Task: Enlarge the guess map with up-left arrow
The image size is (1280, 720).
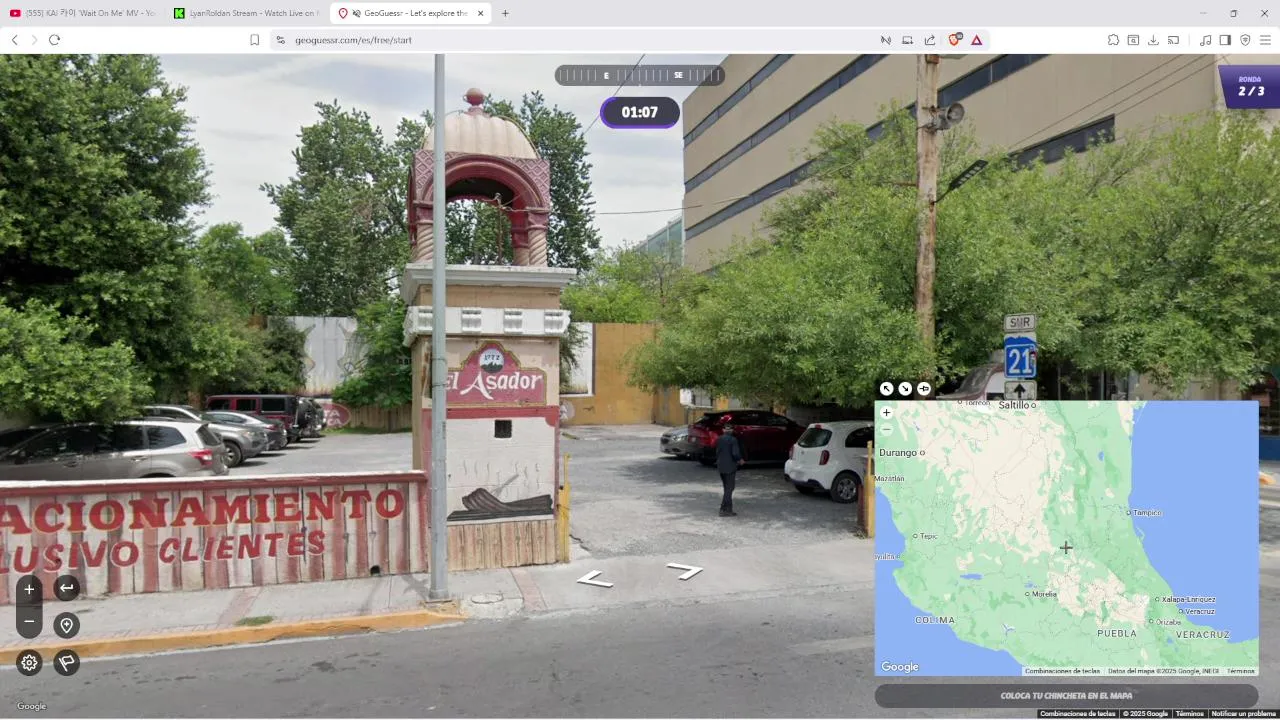Action: pos(886,389)
